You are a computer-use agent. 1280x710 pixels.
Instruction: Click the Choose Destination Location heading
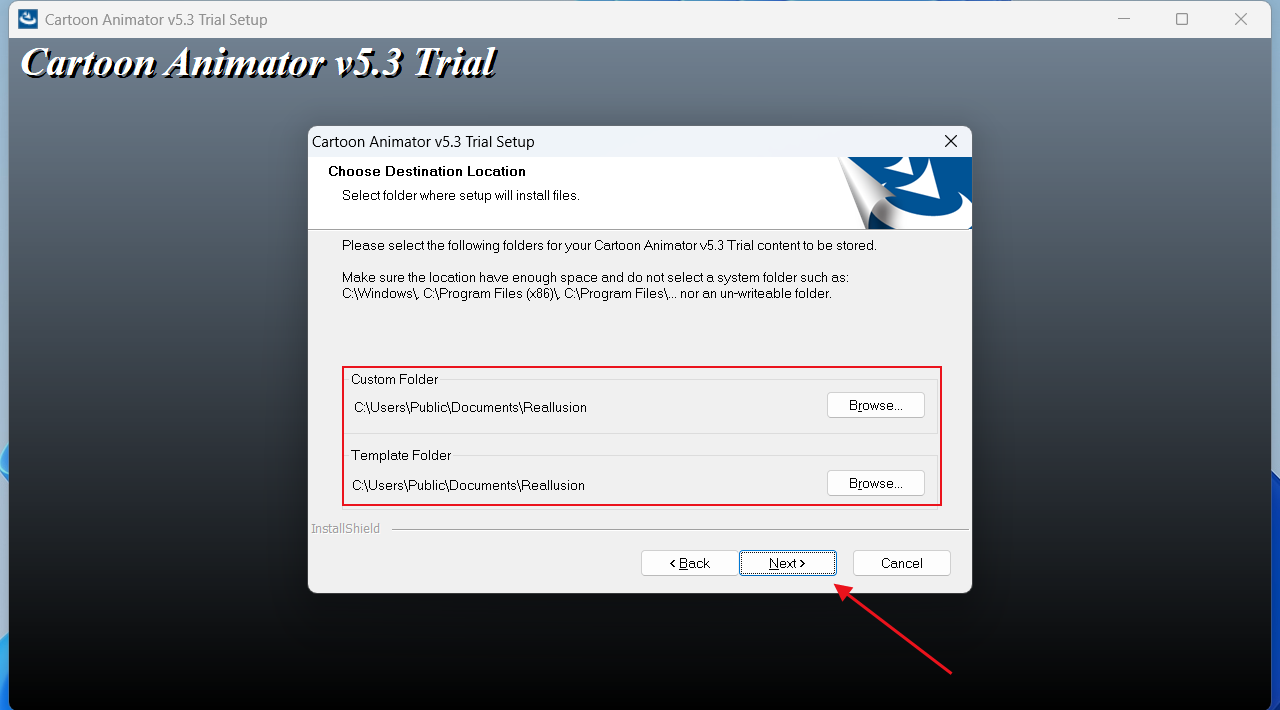click(427, 172)
